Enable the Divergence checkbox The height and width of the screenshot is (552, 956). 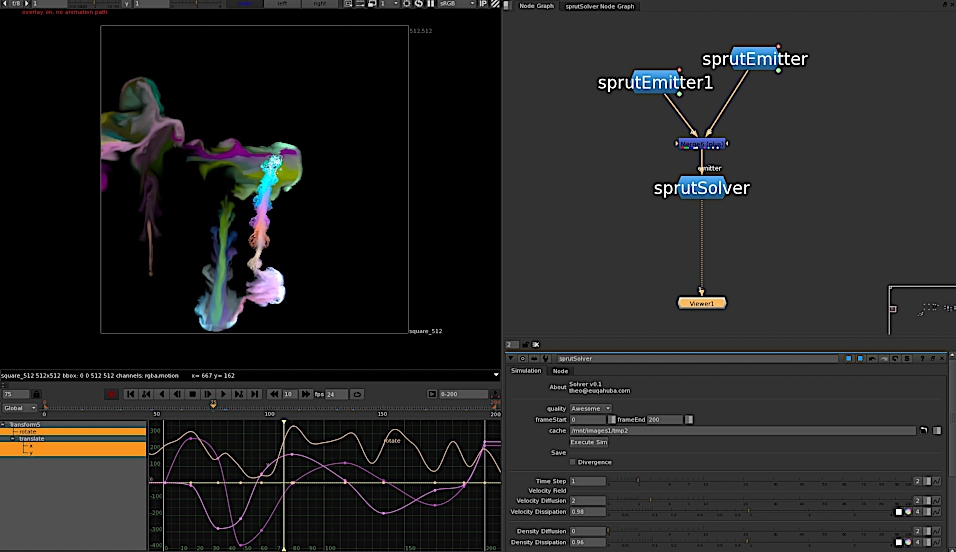(x=572, y=462)
